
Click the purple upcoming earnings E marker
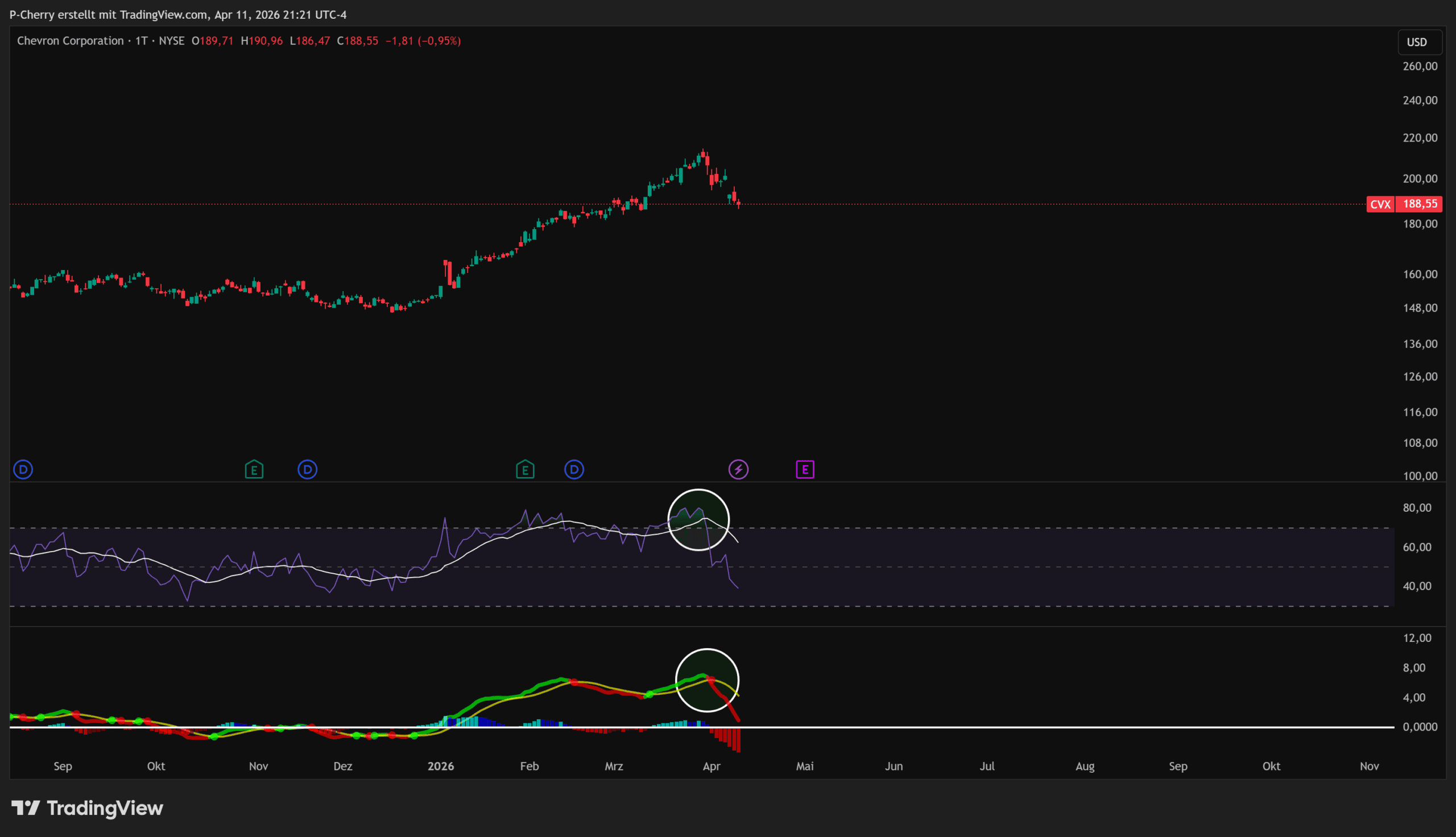pos(805,470)
